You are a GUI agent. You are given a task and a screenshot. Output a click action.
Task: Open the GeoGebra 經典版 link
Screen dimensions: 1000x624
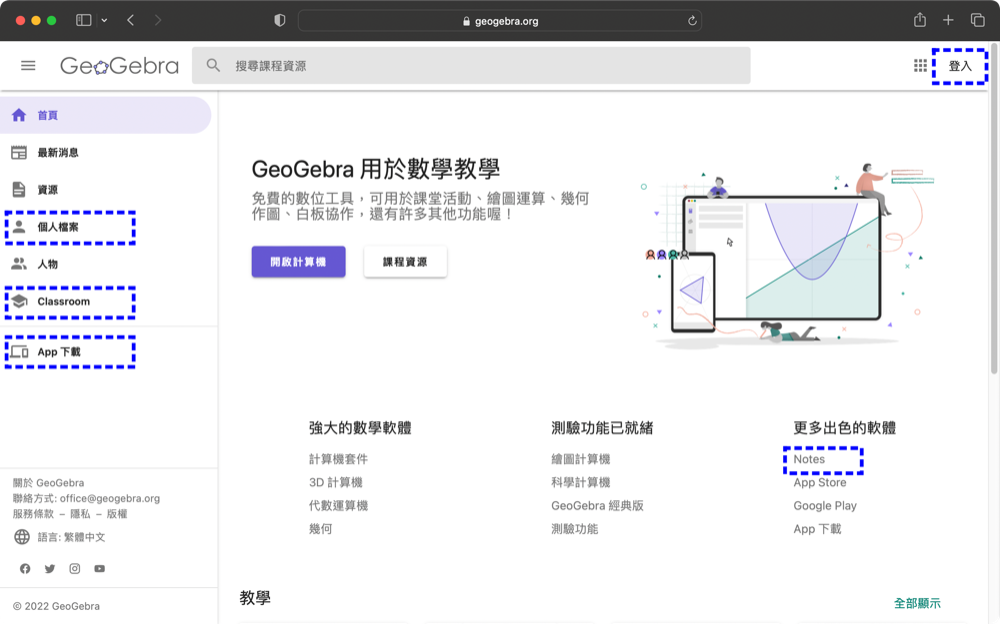pos(597,505)
